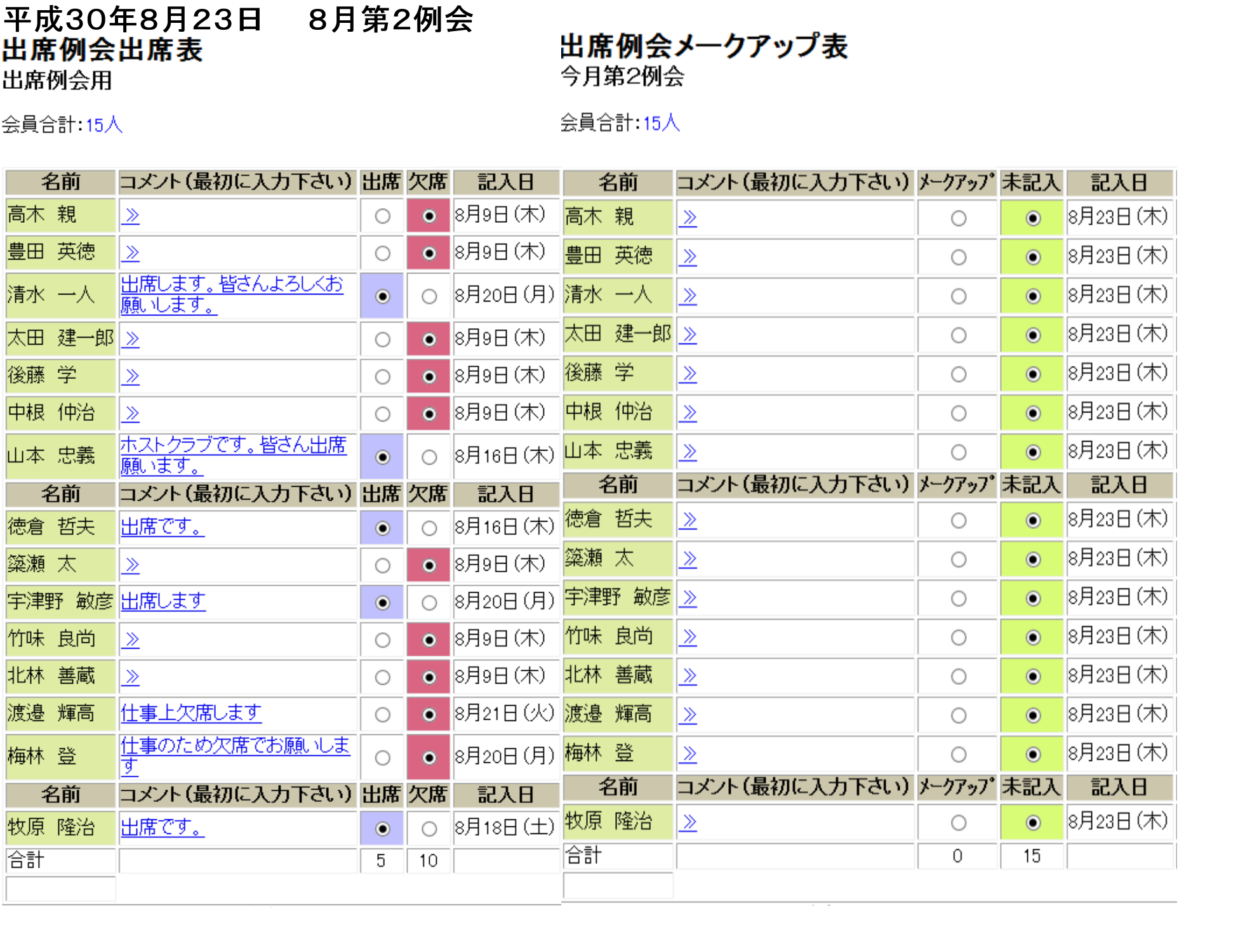Click 山本 忠義 name cell in attendance table

tap(61, 456)
